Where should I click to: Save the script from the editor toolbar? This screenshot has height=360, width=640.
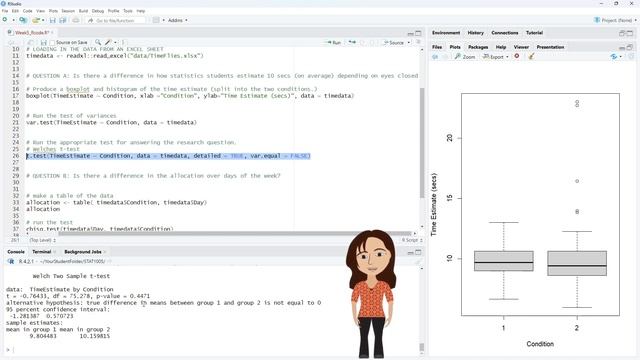click(x=43, y=42)
